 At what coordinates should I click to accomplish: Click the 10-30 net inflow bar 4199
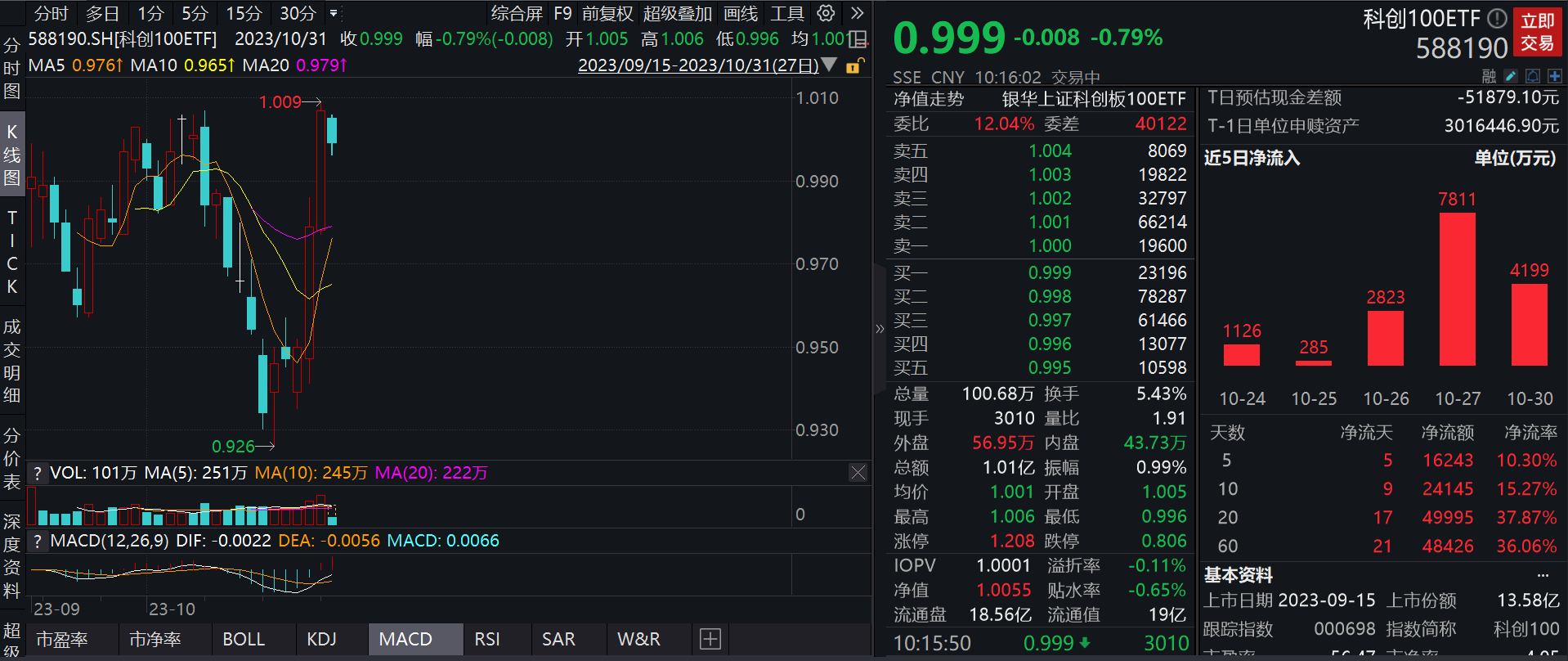(1530, 324)
